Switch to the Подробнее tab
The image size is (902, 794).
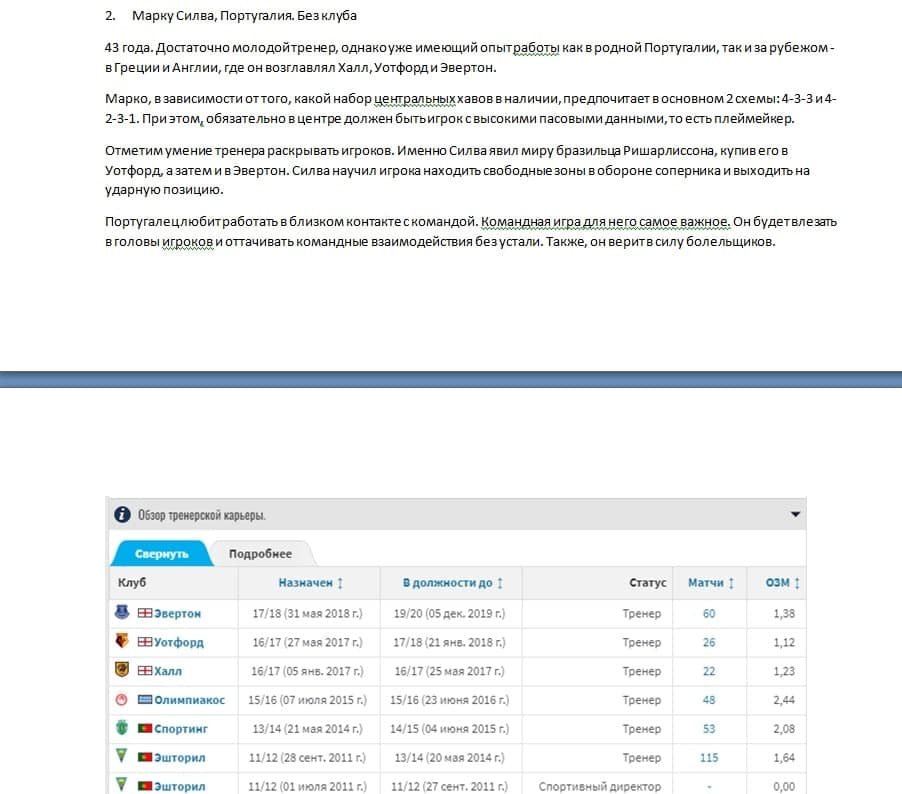pos(260,554)
